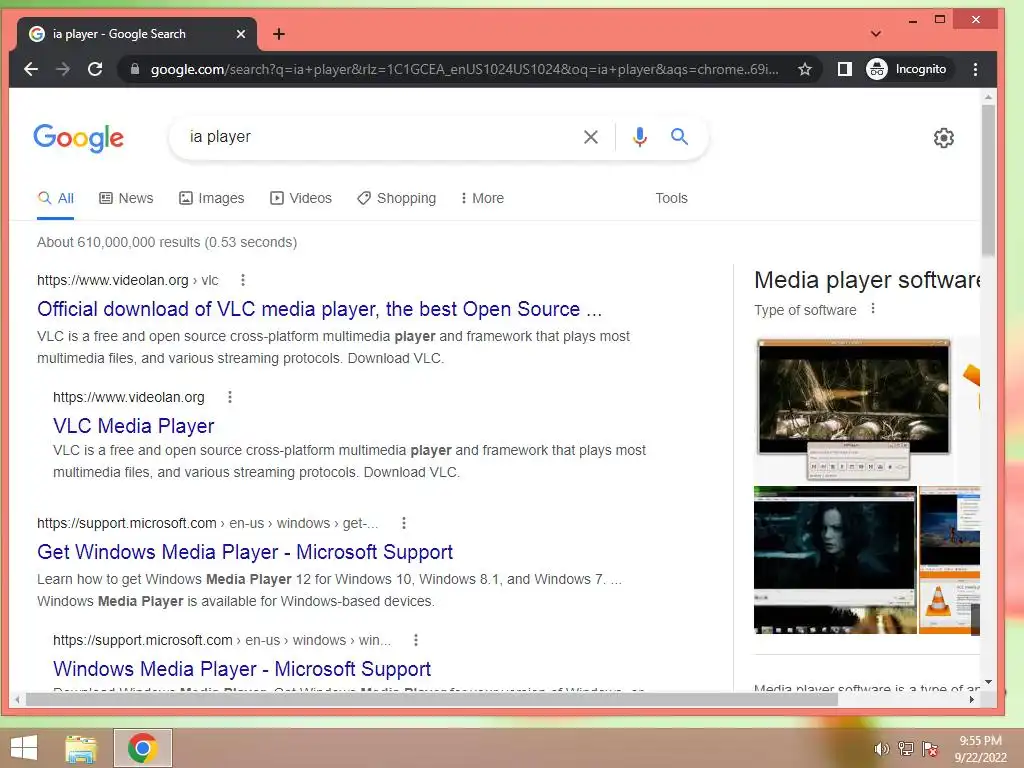Switch to the Shopping tab
Screen dimensions: 1024x768
tap(396, 198)
